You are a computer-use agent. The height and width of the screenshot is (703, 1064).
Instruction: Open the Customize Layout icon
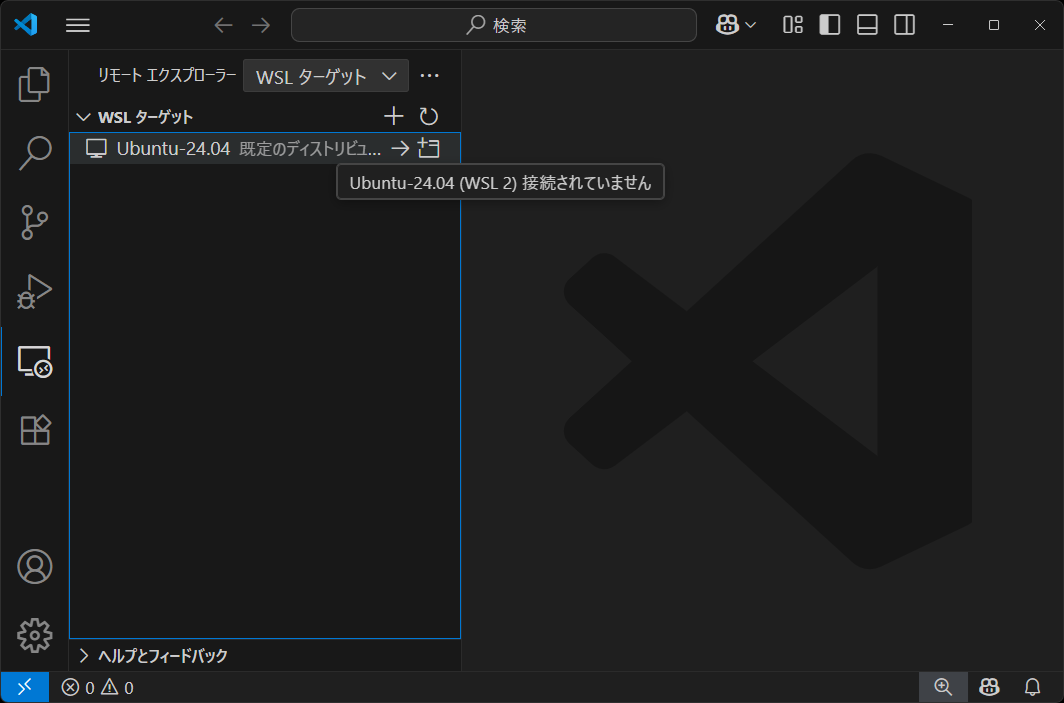[793, 25]
